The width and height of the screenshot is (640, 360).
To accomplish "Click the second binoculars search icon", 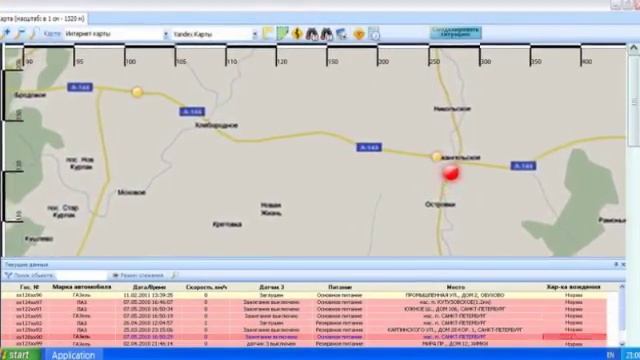I will [x=327, y=34].
